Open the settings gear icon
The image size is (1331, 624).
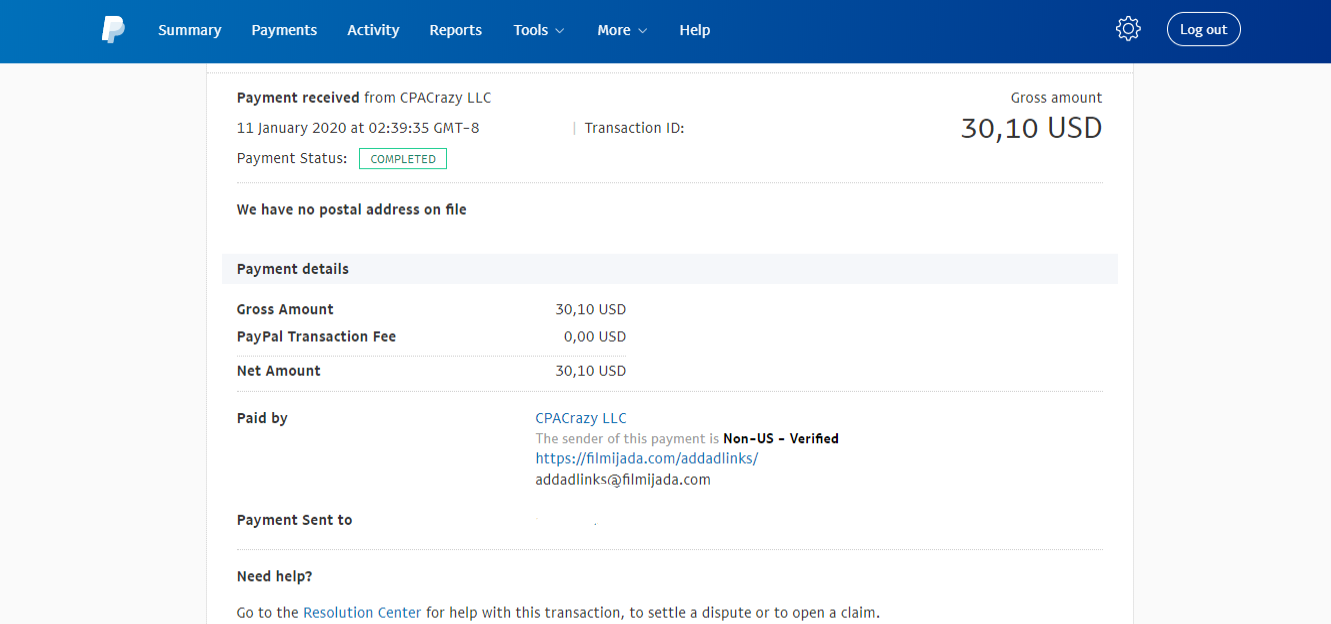coord(1128,29)
